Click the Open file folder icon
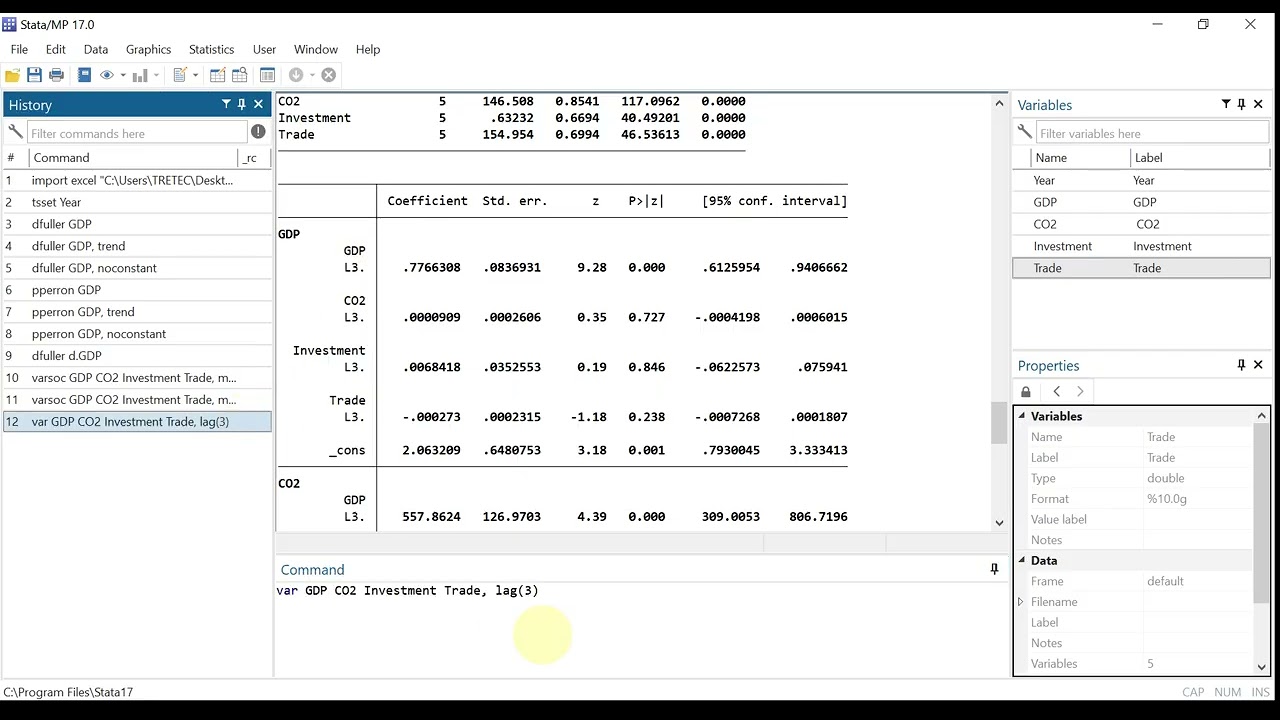Viewport: 1280px width, 720px height. coord(13,75)
